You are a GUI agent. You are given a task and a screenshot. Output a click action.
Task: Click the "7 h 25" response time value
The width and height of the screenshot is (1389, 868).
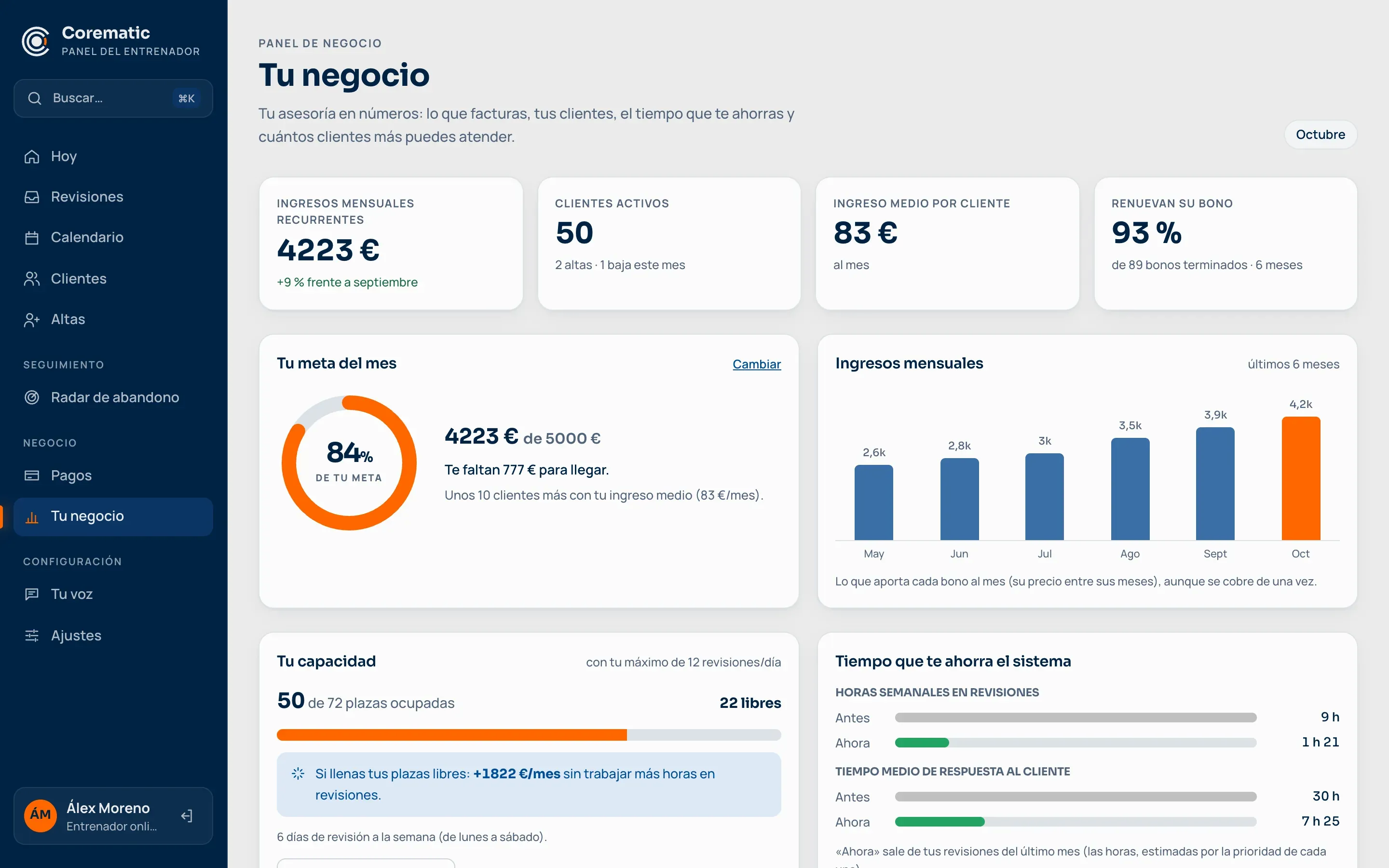(1320, 822)
